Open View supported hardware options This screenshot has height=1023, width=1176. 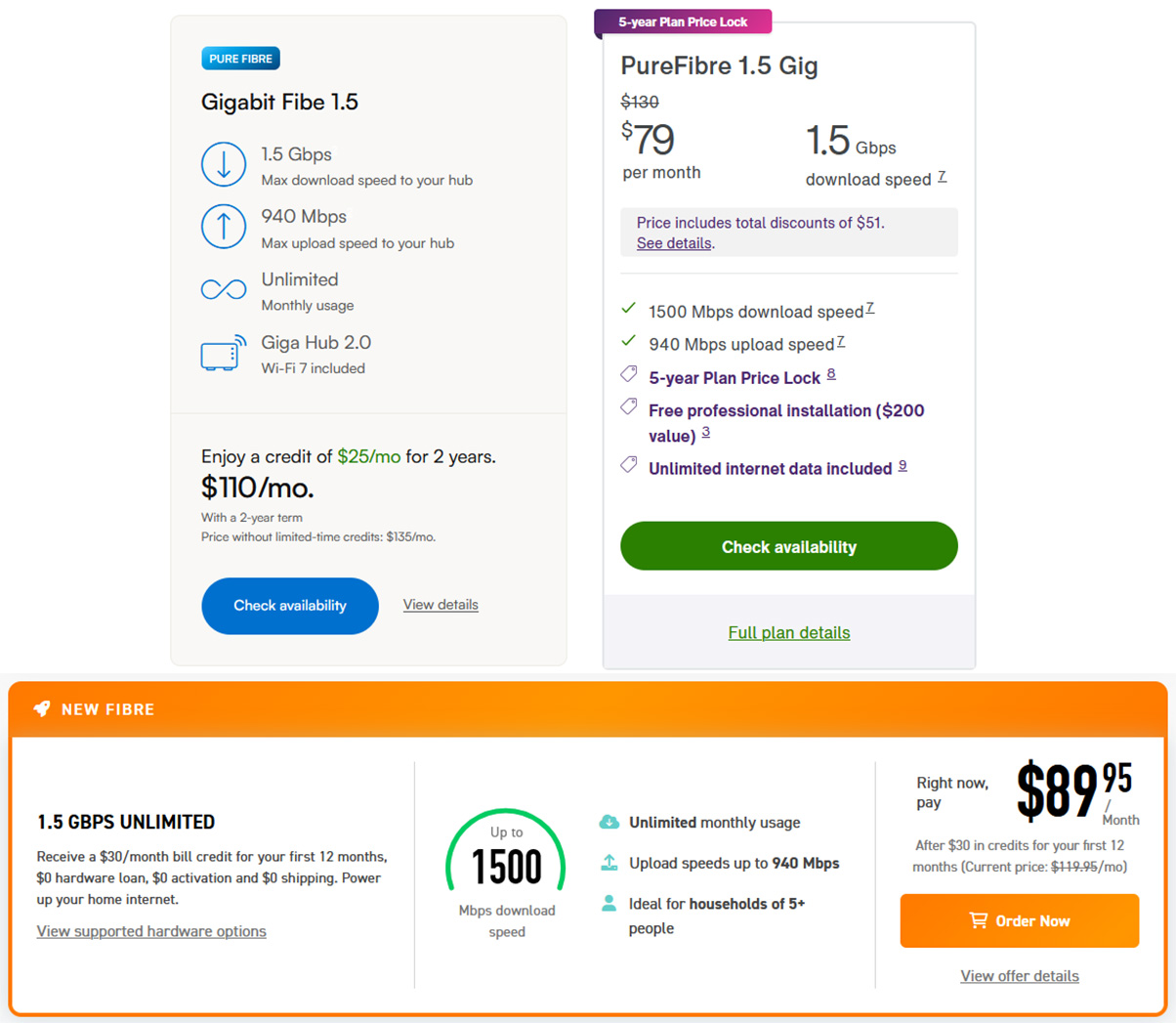150,930
